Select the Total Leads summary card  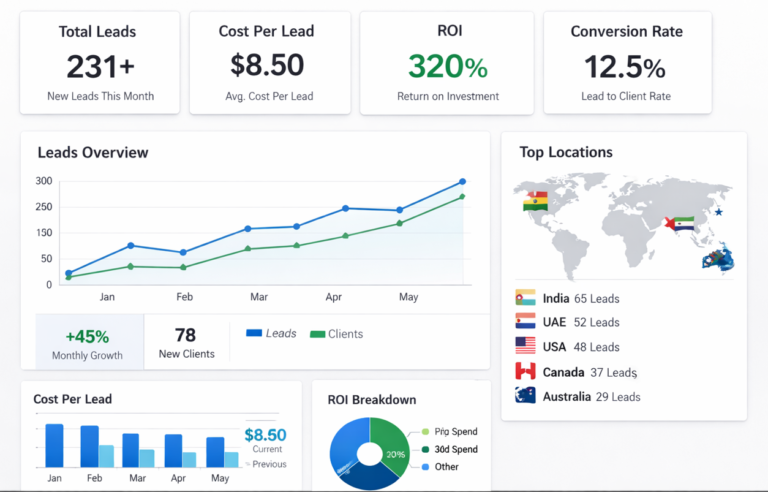point(100,62)
